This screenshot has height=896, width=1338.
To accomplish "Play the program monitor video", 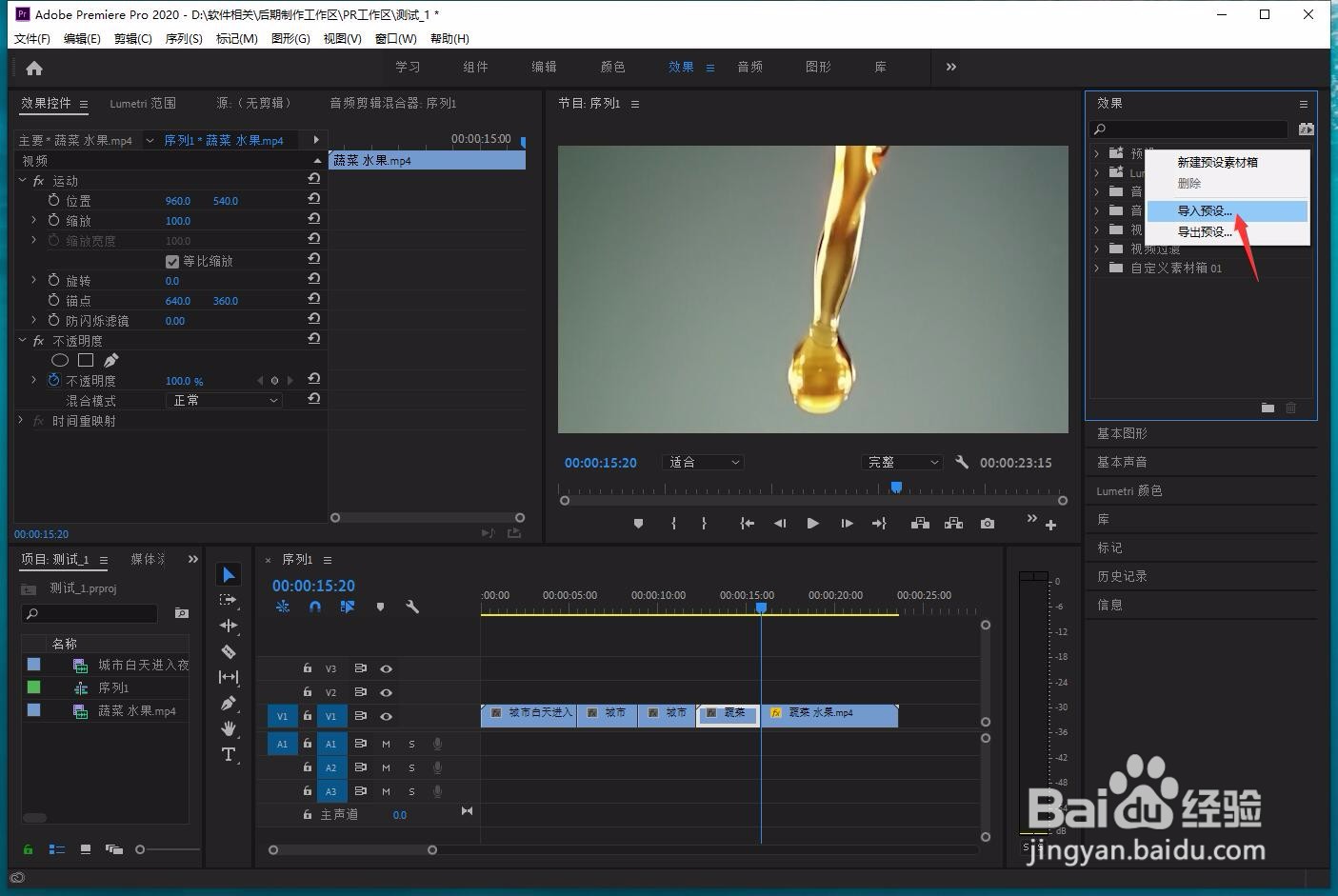I will 812,523.
